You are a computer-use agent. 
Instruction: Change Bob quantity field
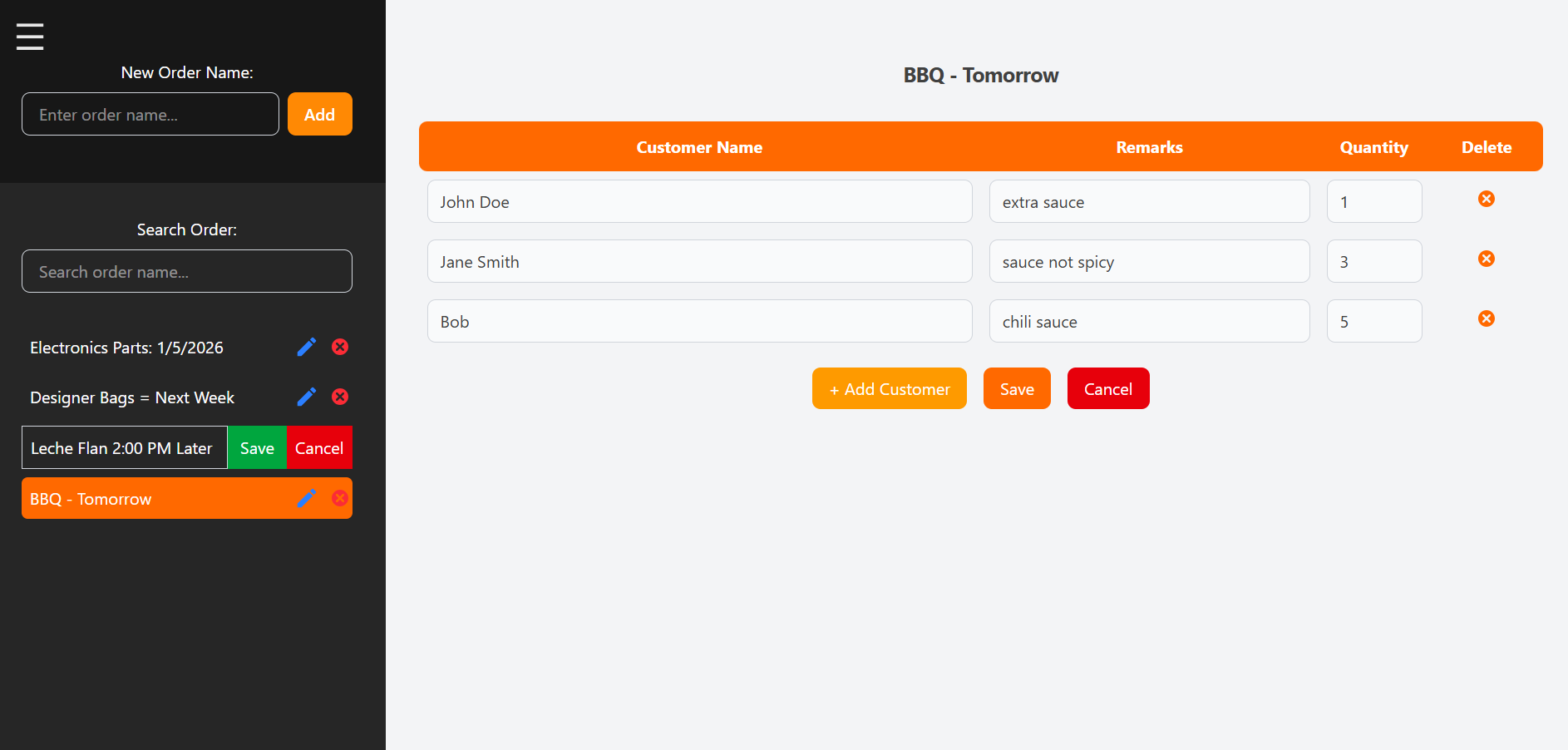1374,321
